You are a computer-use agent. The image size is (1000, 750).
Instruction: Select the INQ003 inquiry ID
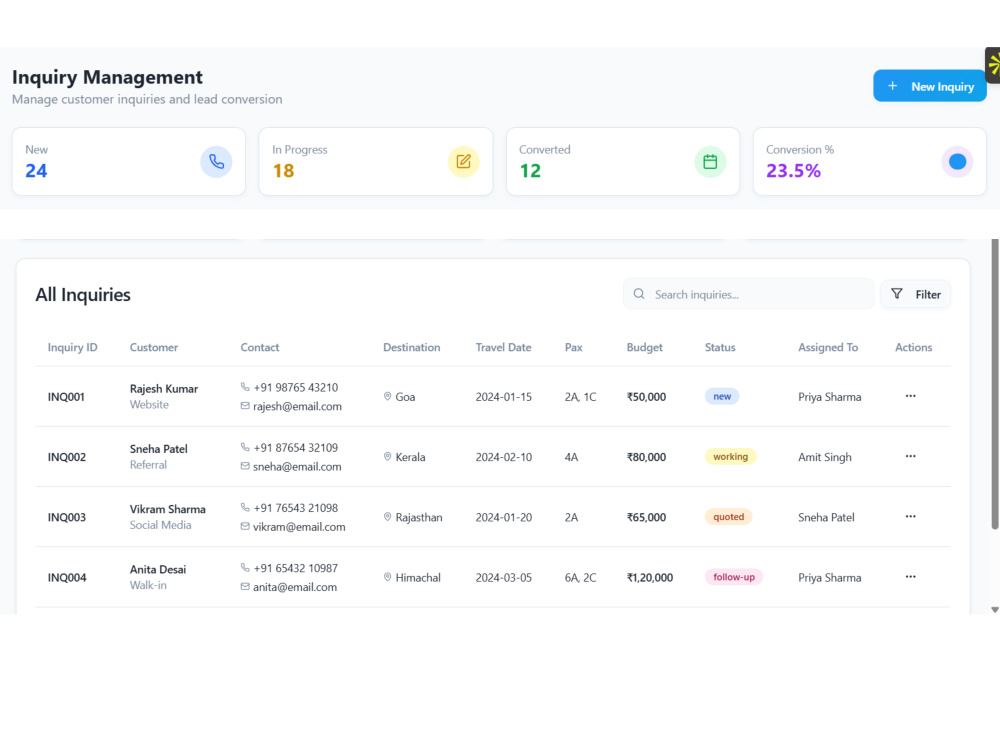67,517
